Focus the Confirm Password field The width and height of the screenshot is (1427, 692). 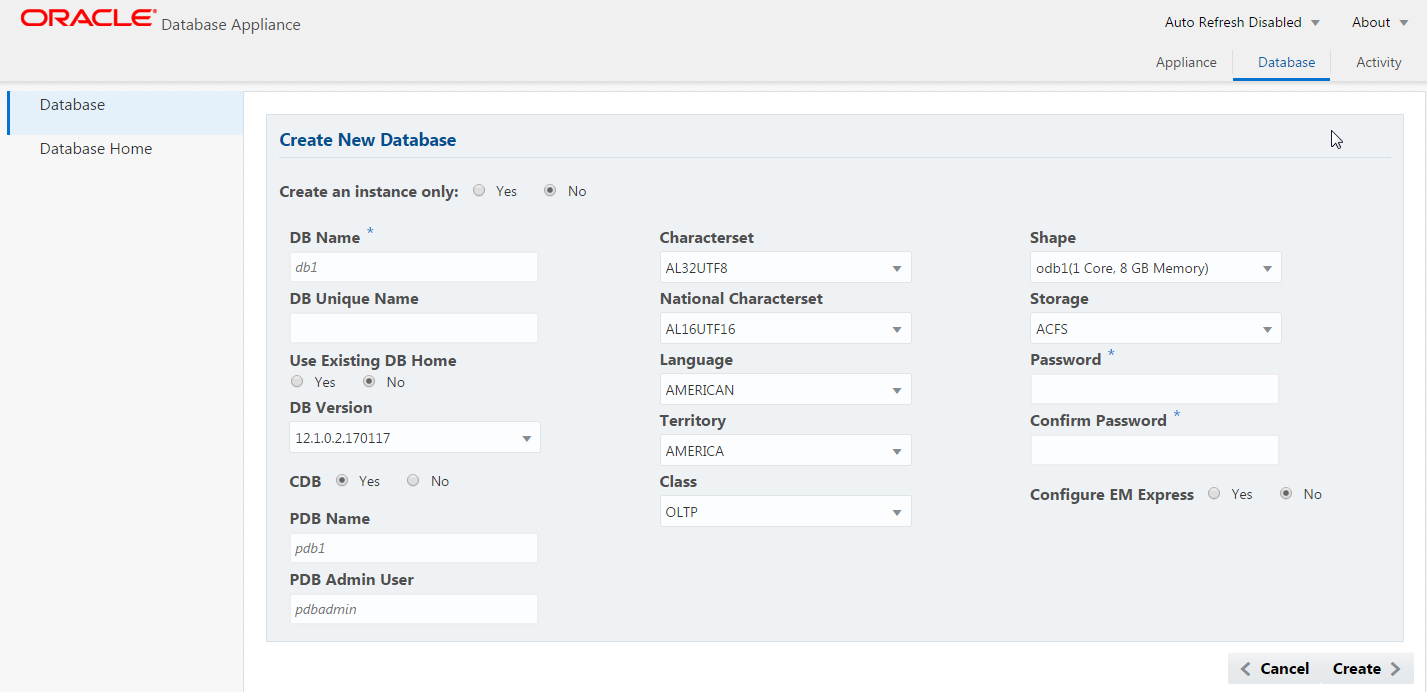[x=1154, y=450]
